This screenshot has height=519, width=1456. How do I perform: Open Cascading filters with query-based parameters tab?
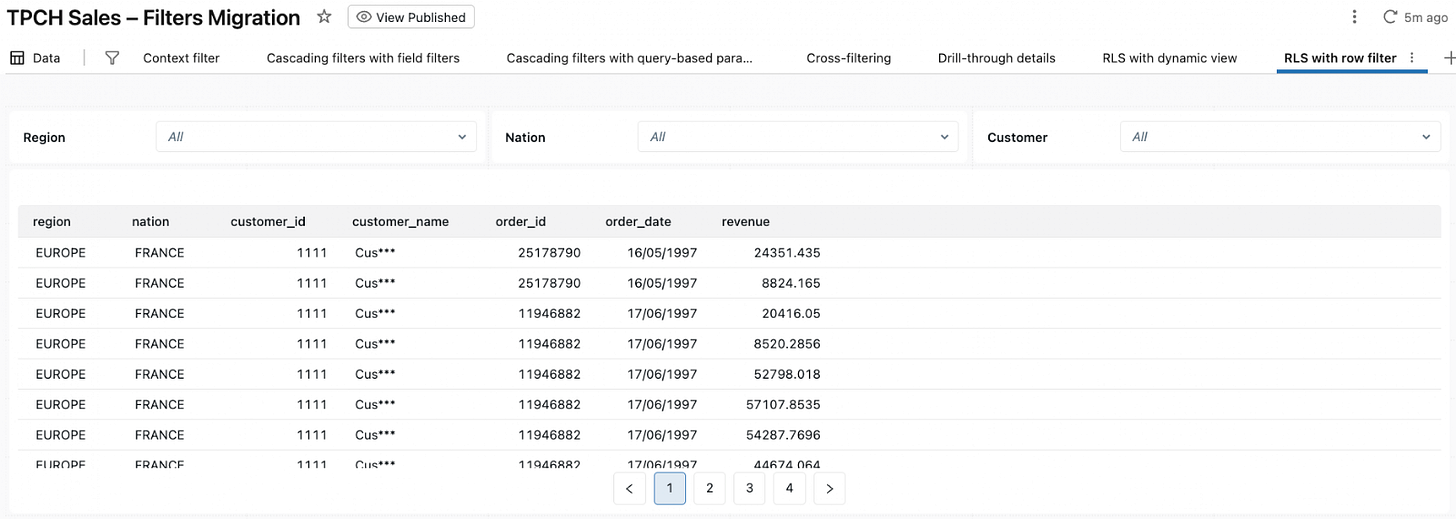point(630,58)
